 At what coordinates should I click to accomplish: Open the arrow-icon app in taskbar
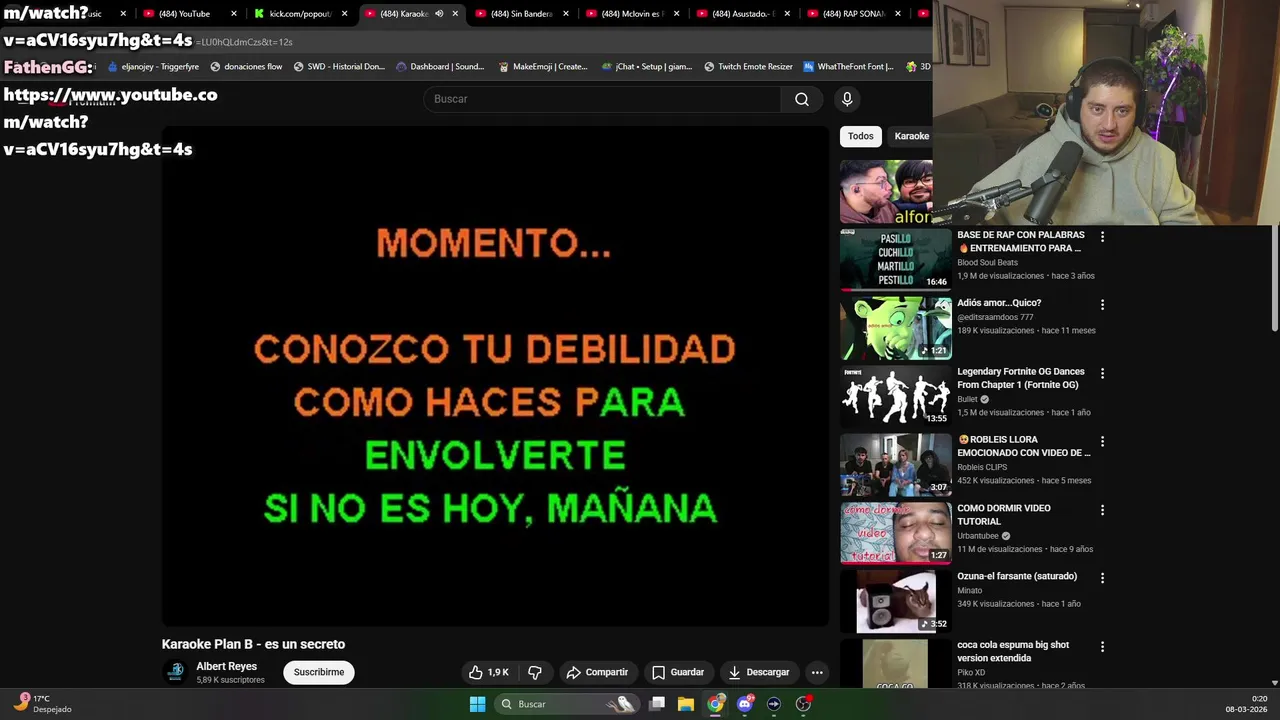click(773, 704)
